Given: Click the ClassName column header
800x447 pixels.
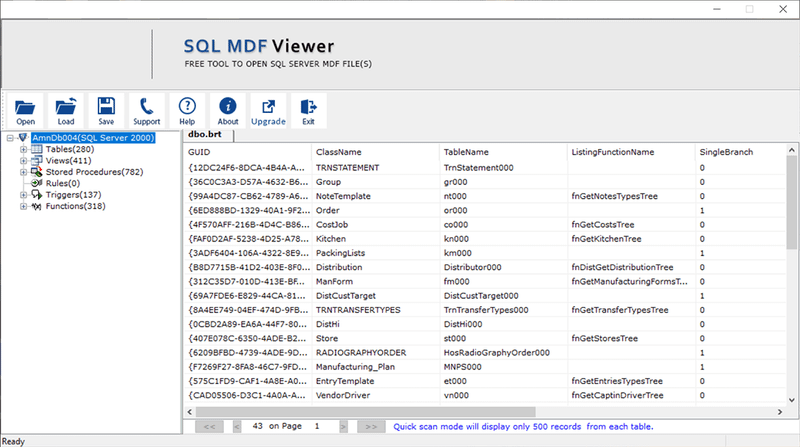Looking at the screenshot, I should click(x=375, y=152).
